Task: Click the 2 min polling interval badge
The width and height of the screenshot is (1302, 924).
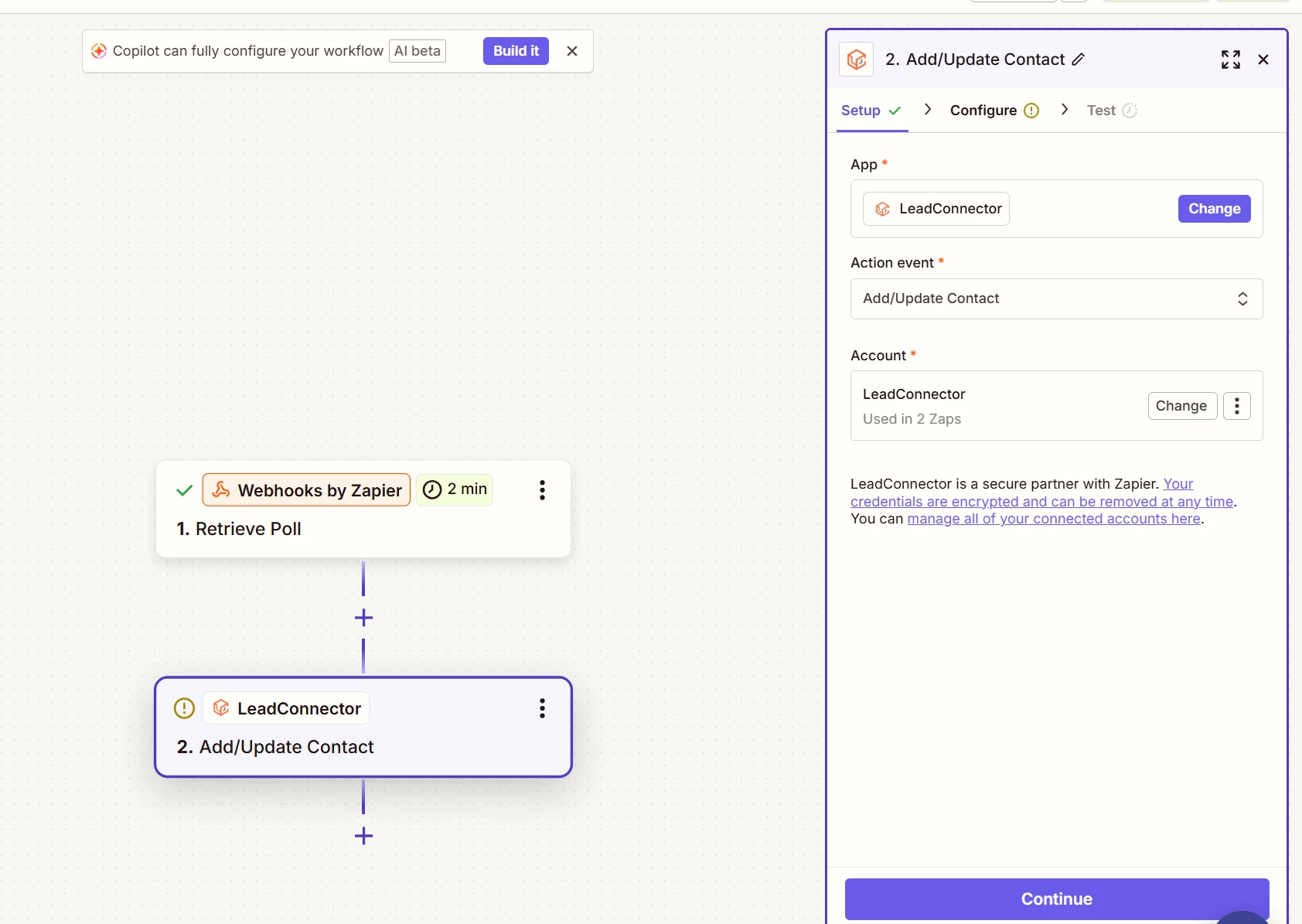Action: tap(455, 489)
